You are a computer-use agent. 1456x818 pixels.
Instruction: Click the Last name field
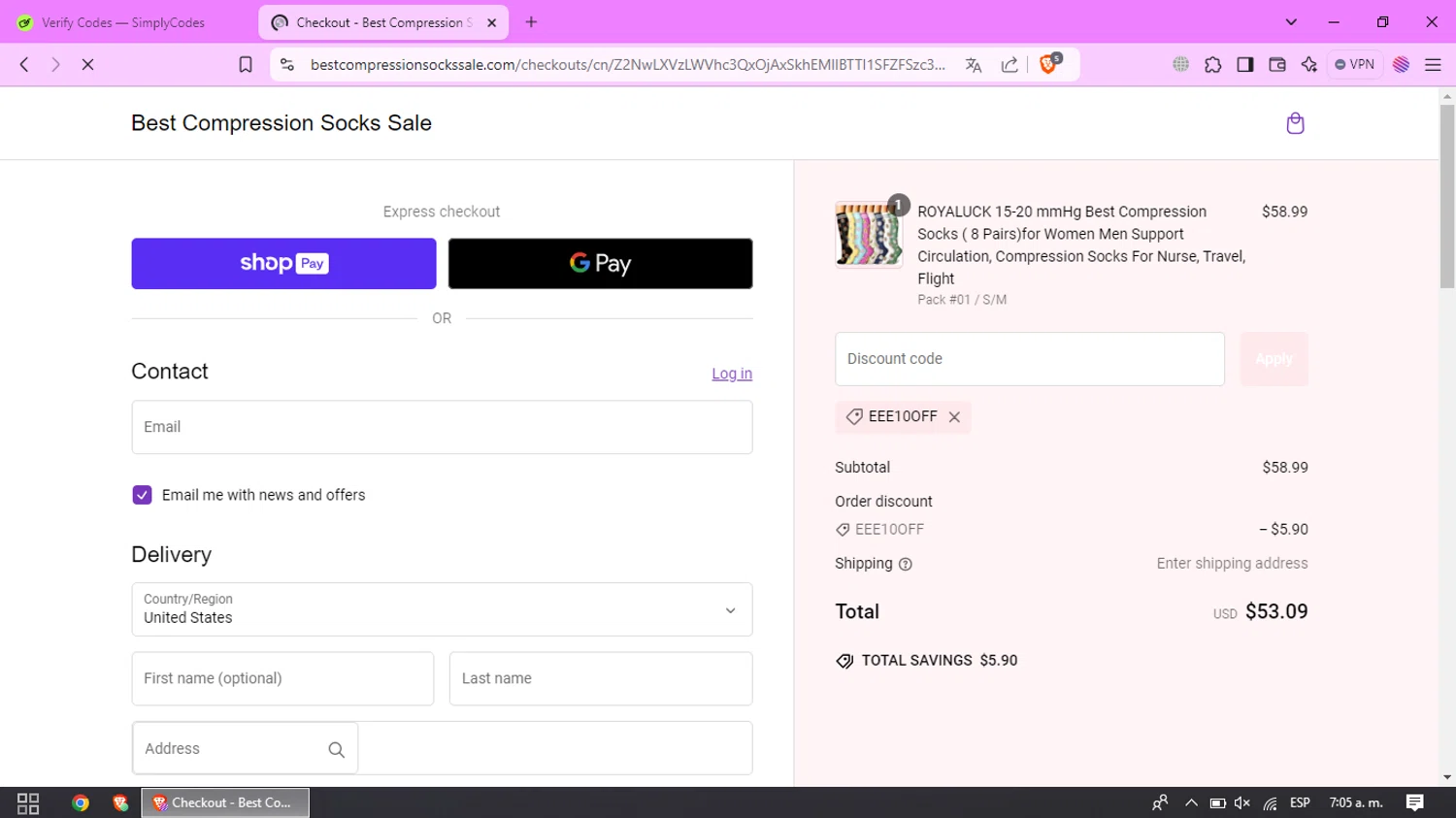600,678
